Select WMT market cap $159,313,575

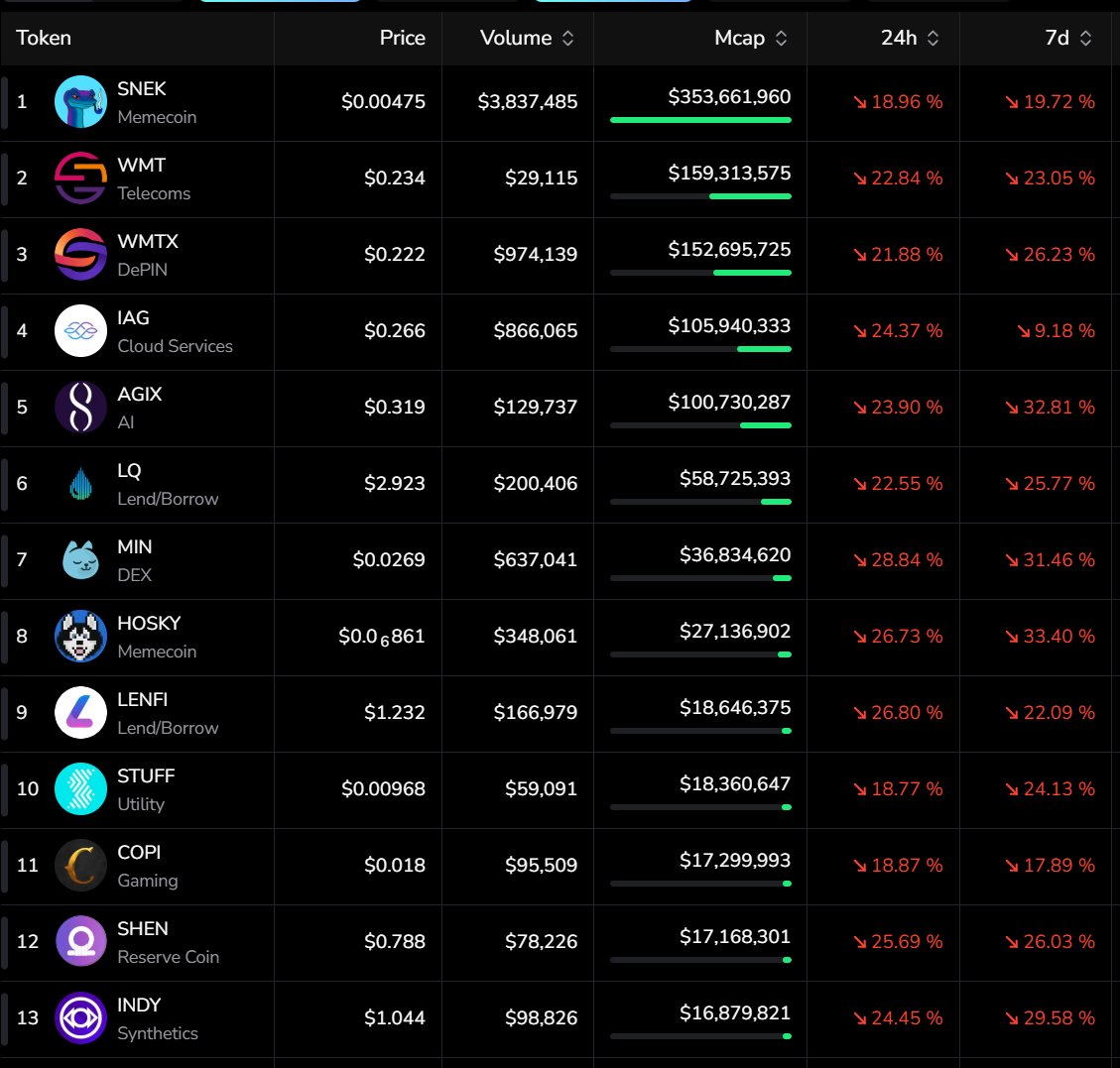point(729,173)
